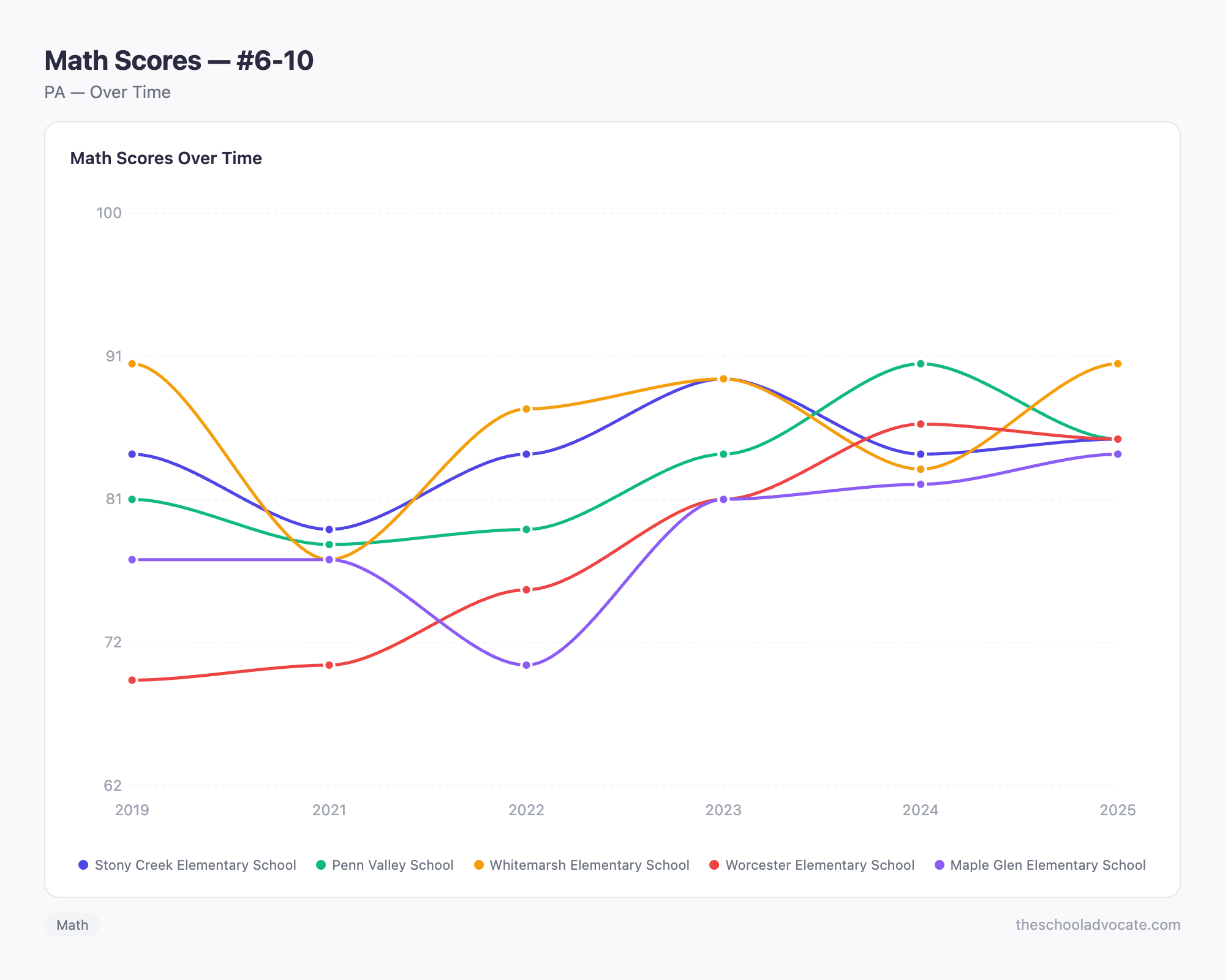Click the 2021 x-axis label

(x=330, y=810)
